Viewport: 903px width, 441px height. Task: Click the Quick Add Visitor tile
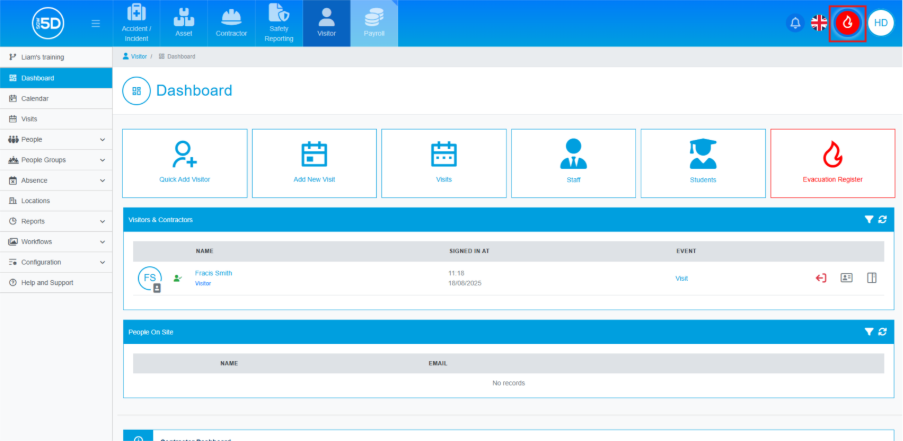coord(185,164)
